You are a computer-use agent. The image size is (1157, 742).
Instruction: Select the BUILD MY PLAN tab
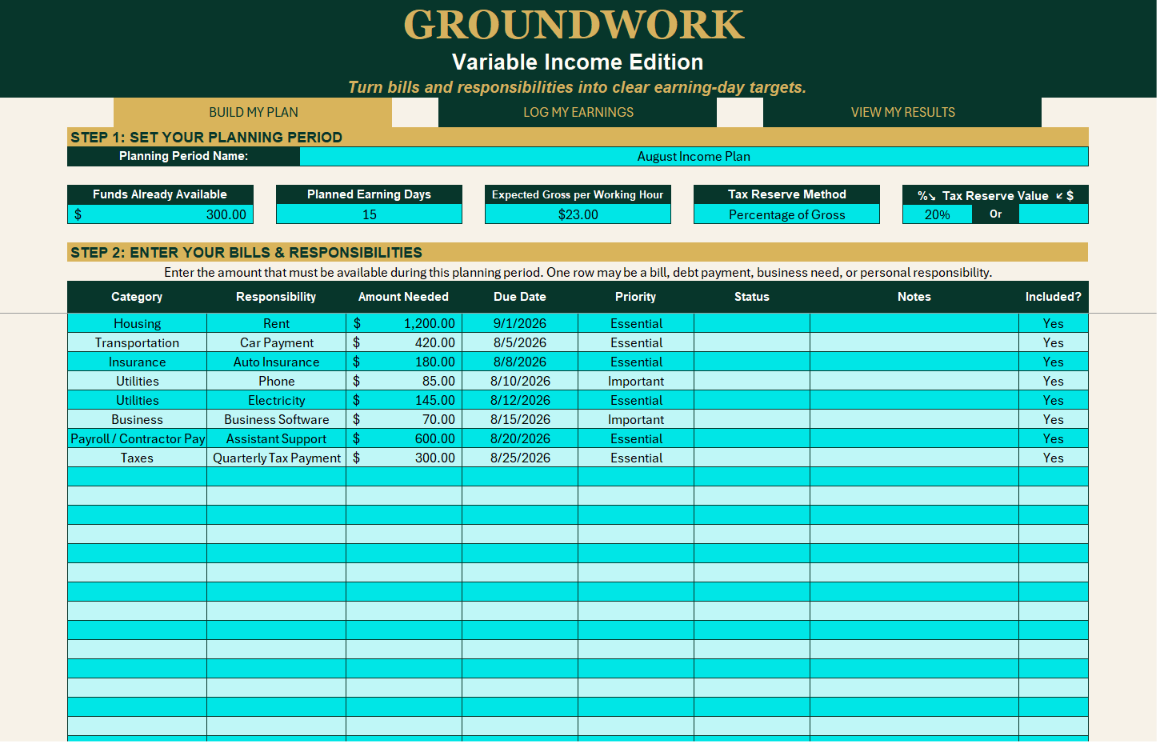253,112
